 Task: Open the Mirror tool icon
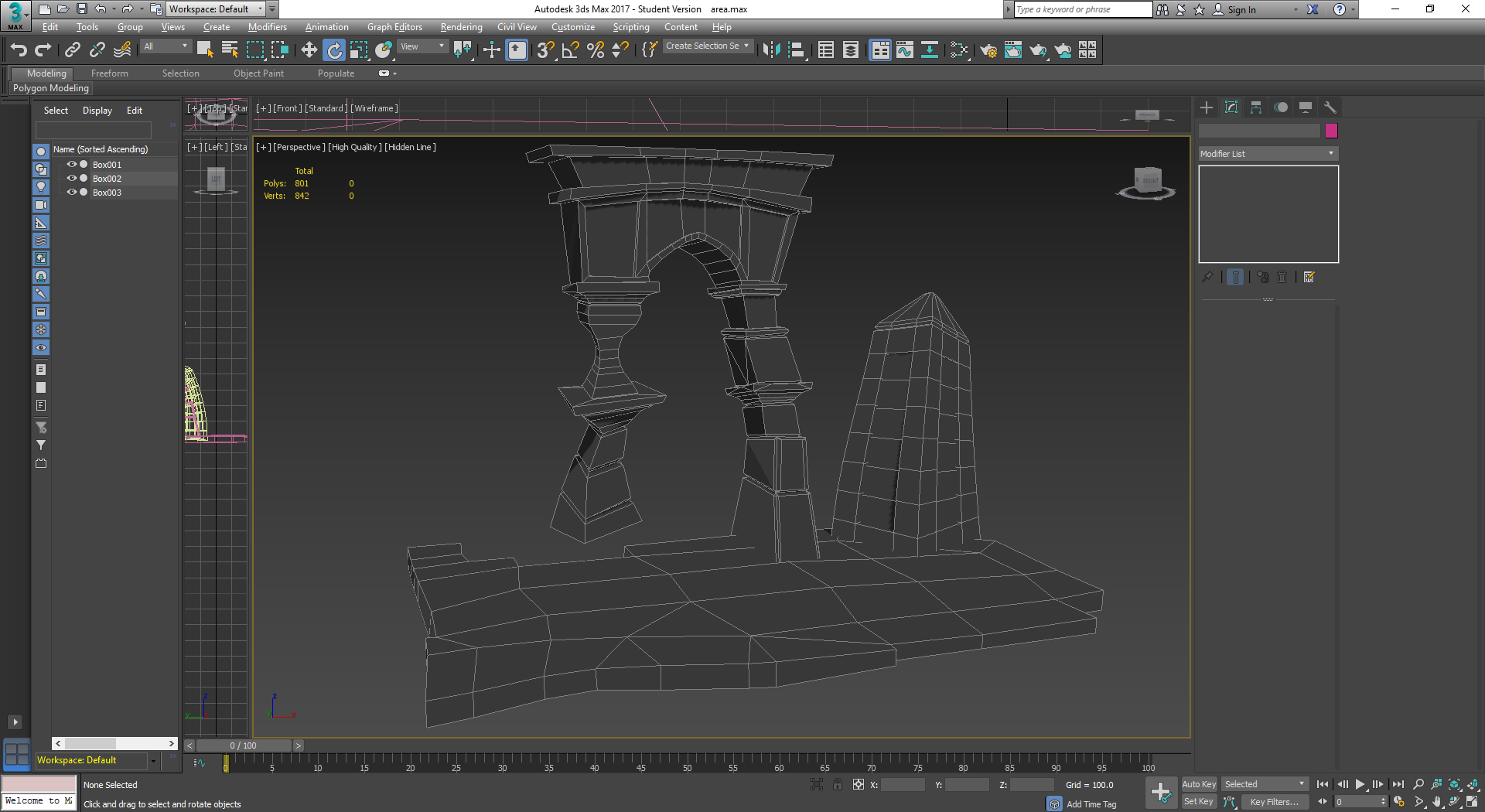coord(771,50)
